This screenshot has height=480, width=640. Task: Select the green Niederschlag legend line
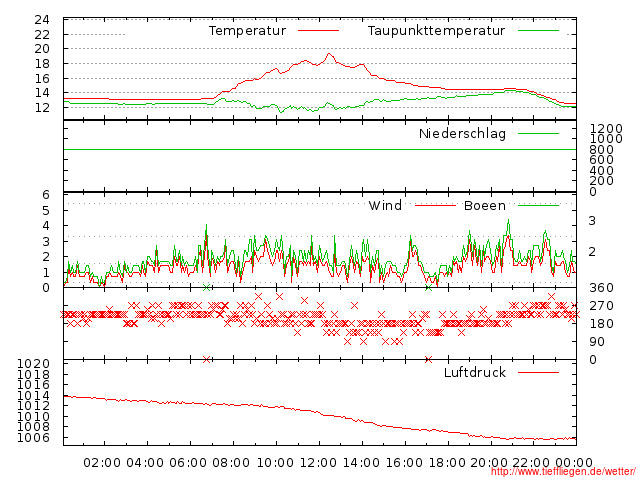coord(538,133)
